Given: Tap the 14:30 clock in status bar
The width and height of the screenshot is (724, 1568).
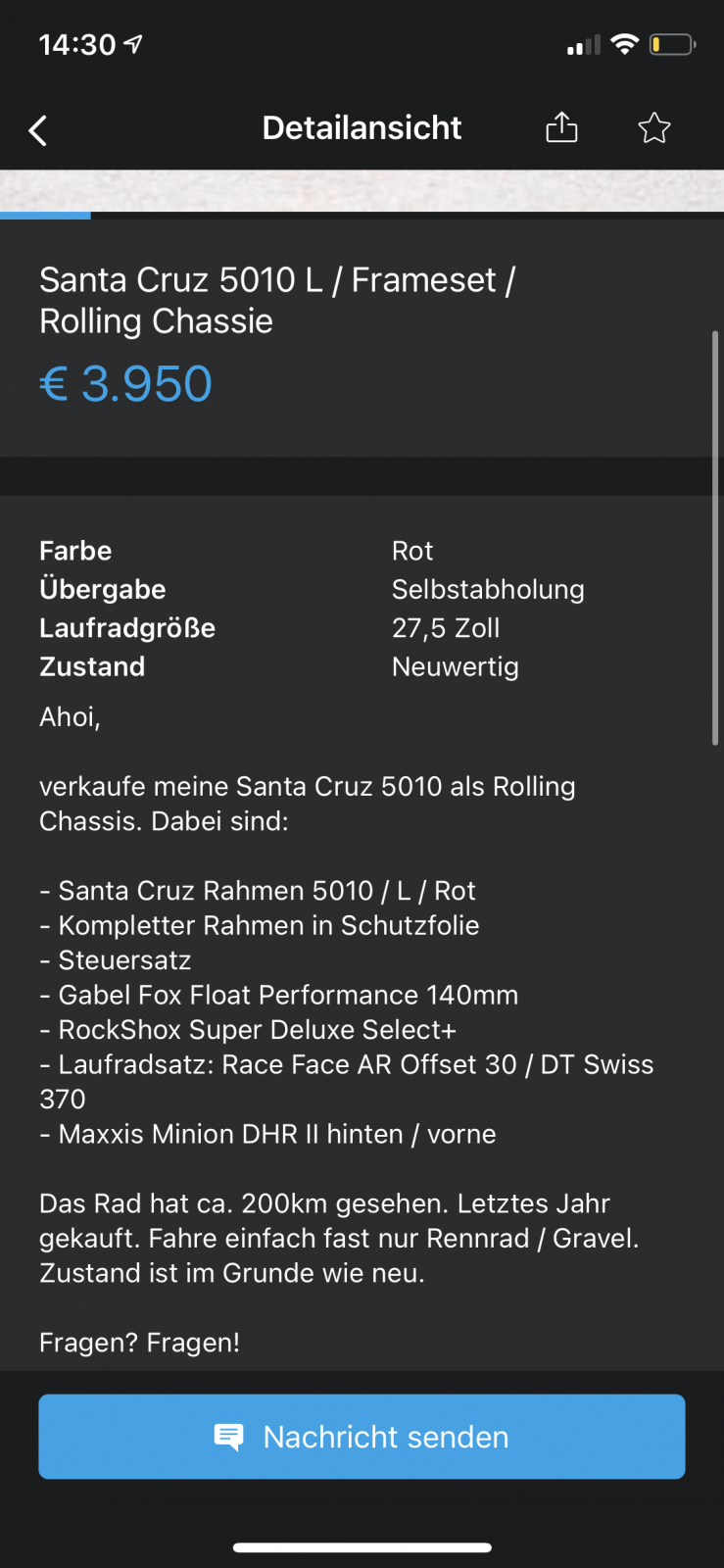Looking at the screenshot, I should (x=76, y=45).
